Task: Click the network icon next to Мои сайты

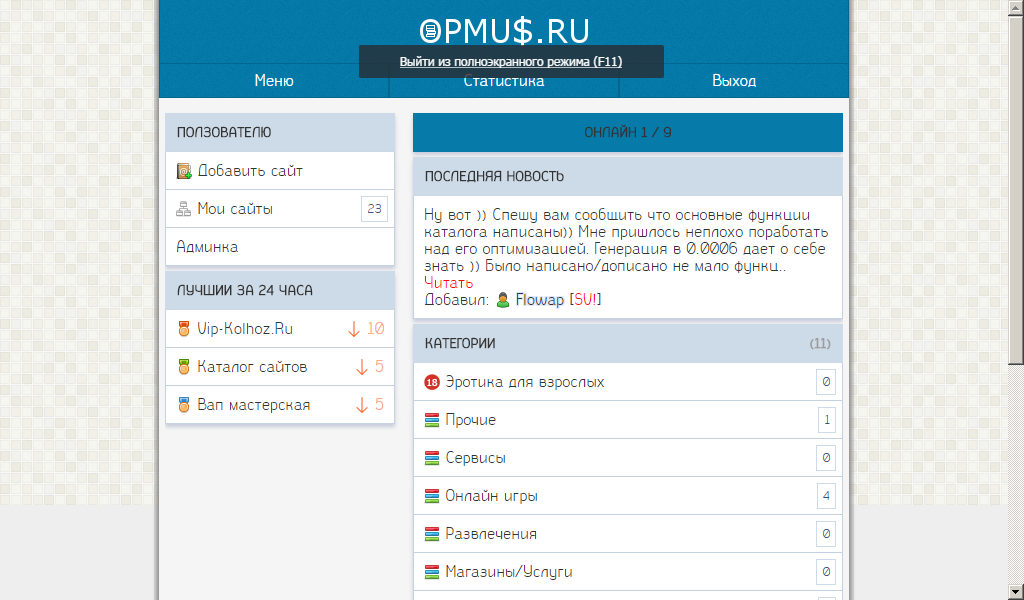Action: pos(184,209)
